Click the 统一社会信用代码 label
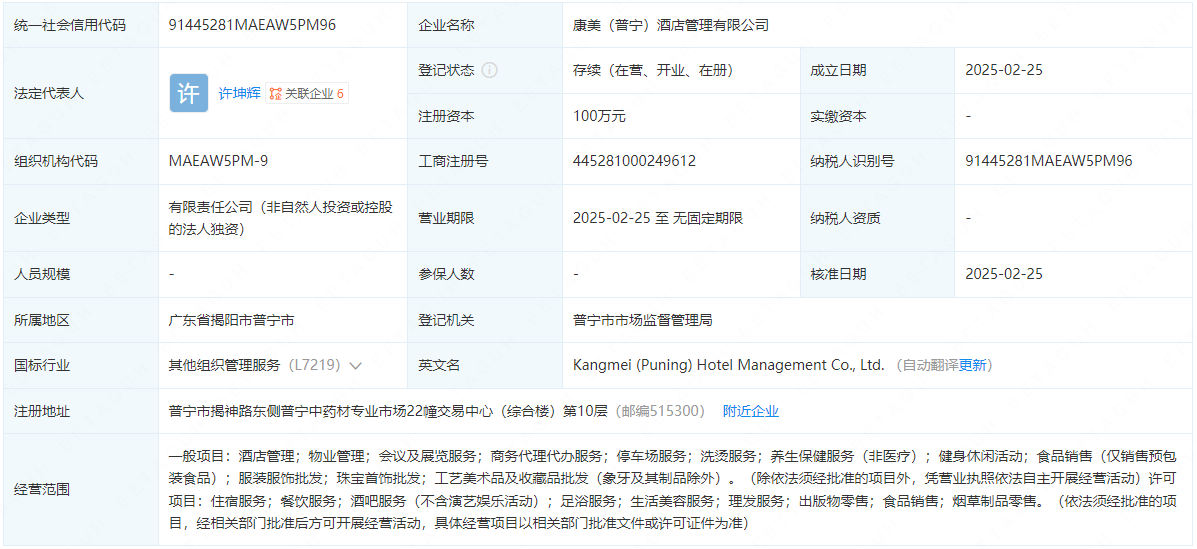The height and width of the screenshot is (549, 1197). pyautogui.click(x=70, y=25)
